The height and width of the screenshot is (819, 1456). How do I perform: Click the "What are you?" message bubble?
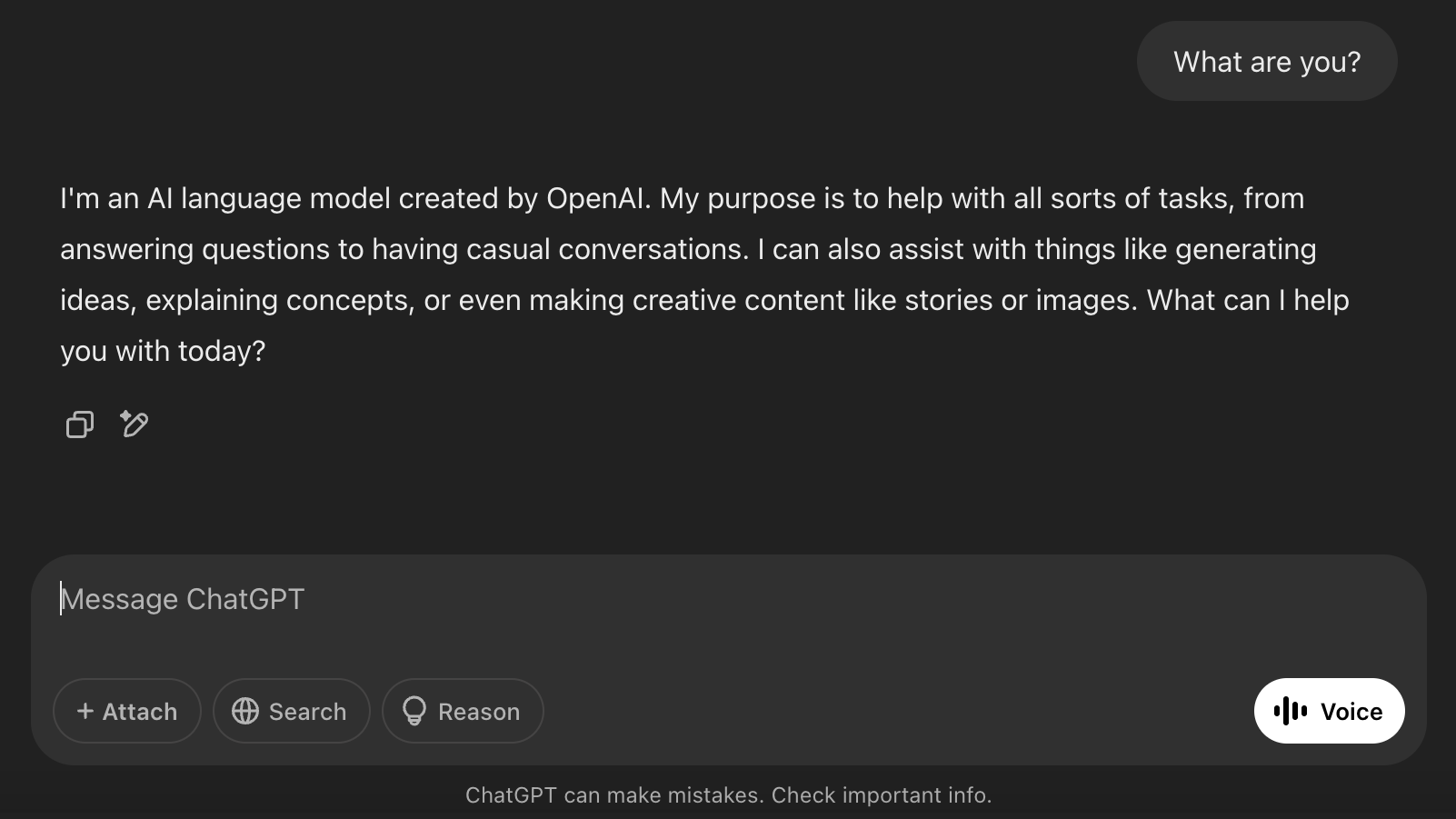click(1266, 62)
